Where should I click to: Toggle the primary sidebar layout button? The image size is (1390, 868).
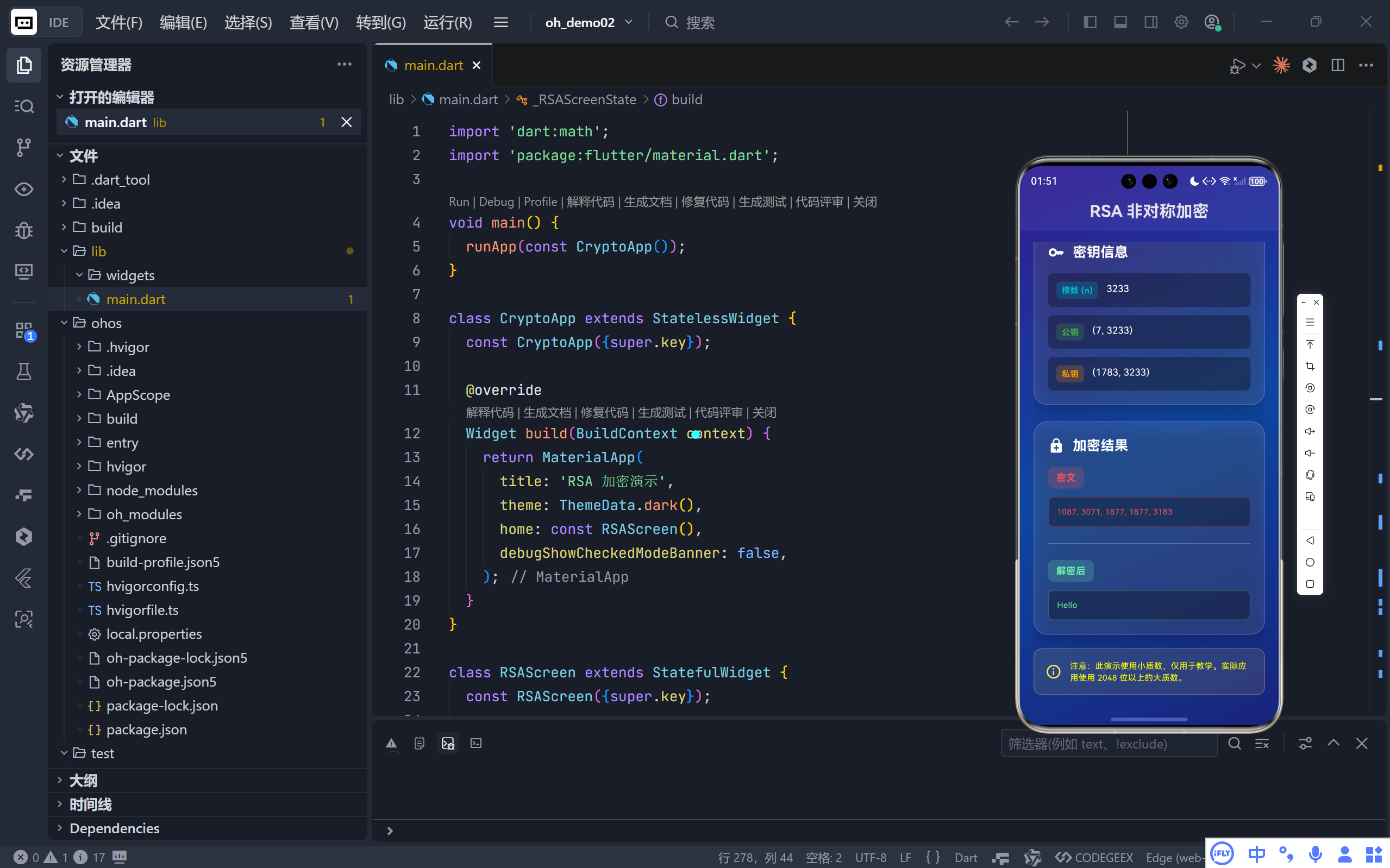[1090, 22]
